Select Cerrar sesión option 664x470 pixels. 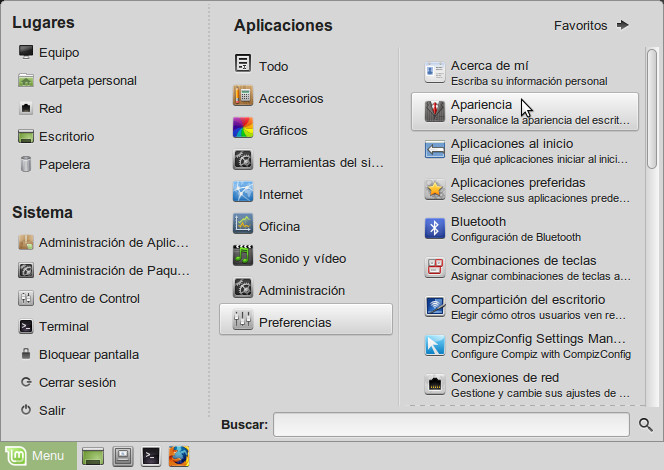(x=77, y=382)
